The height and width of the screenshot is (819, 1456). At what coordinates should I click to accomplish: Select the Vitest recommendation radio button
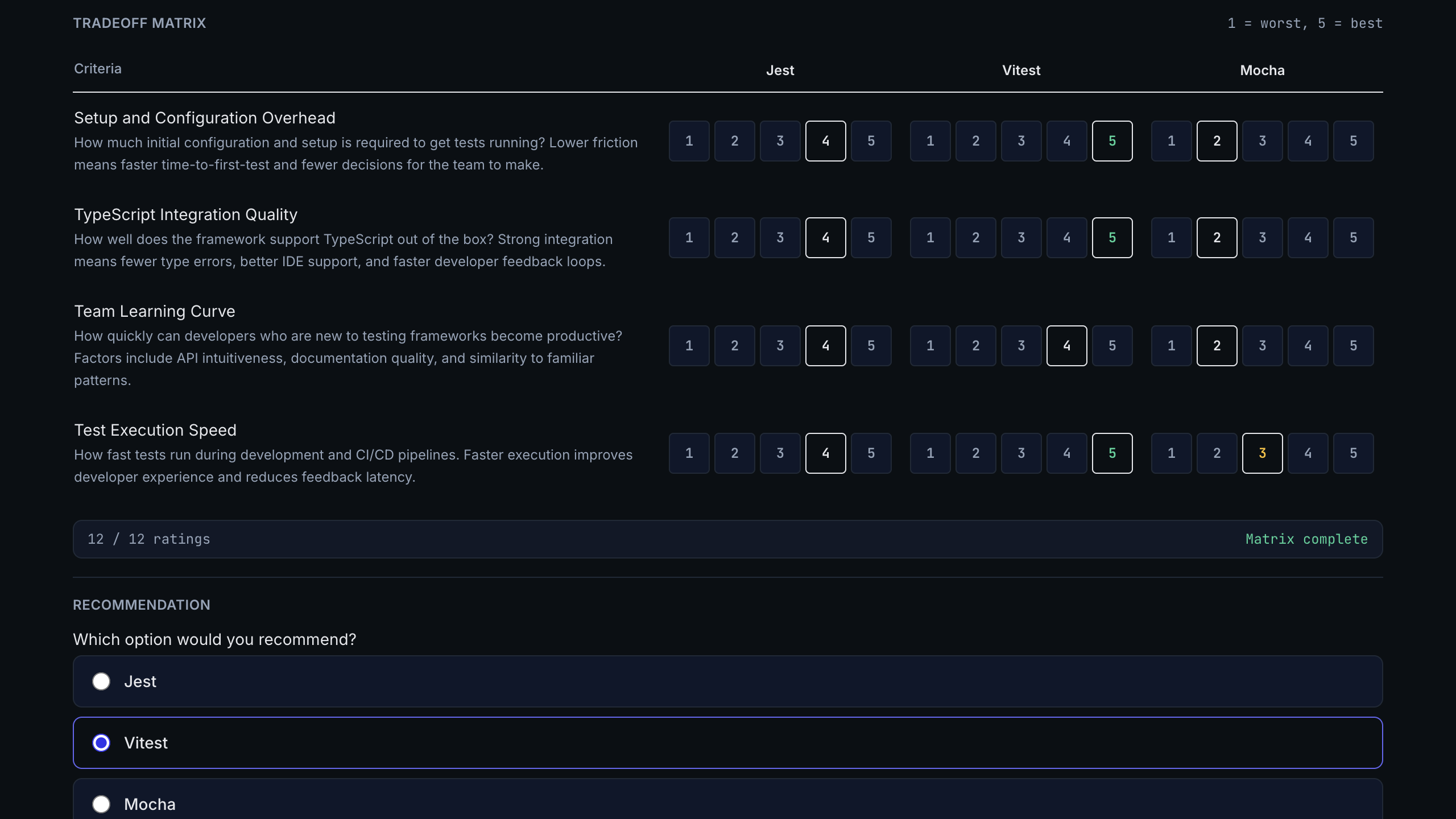coord(102,742)
